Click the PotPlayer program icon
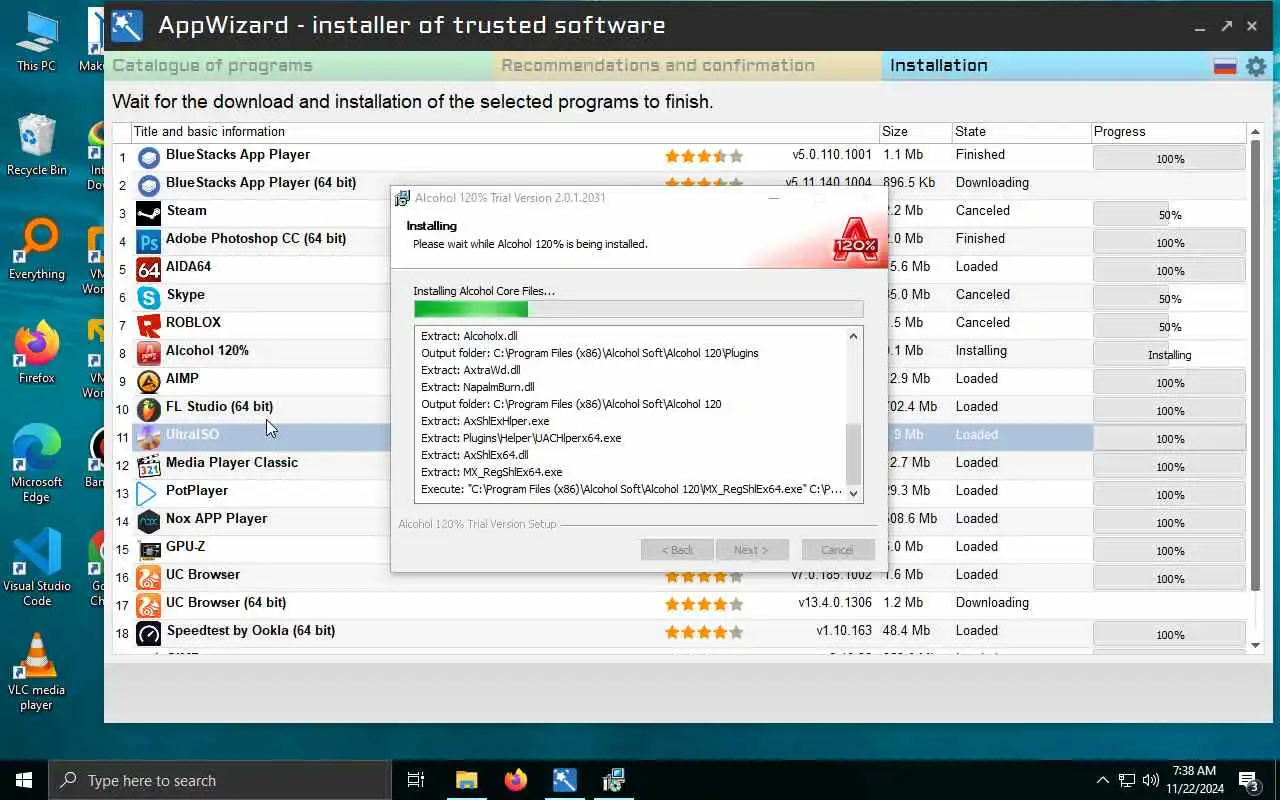Viewport: 1280px width, 800px height. (148, 493)
